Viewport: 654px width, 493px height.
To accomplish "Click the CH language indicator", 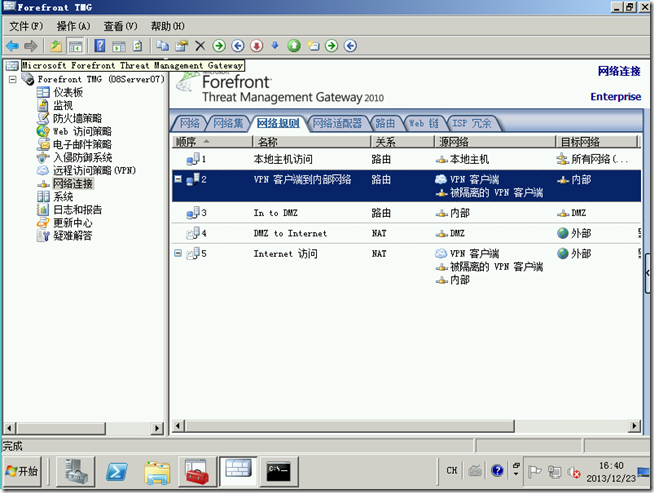I will (452, 470).
